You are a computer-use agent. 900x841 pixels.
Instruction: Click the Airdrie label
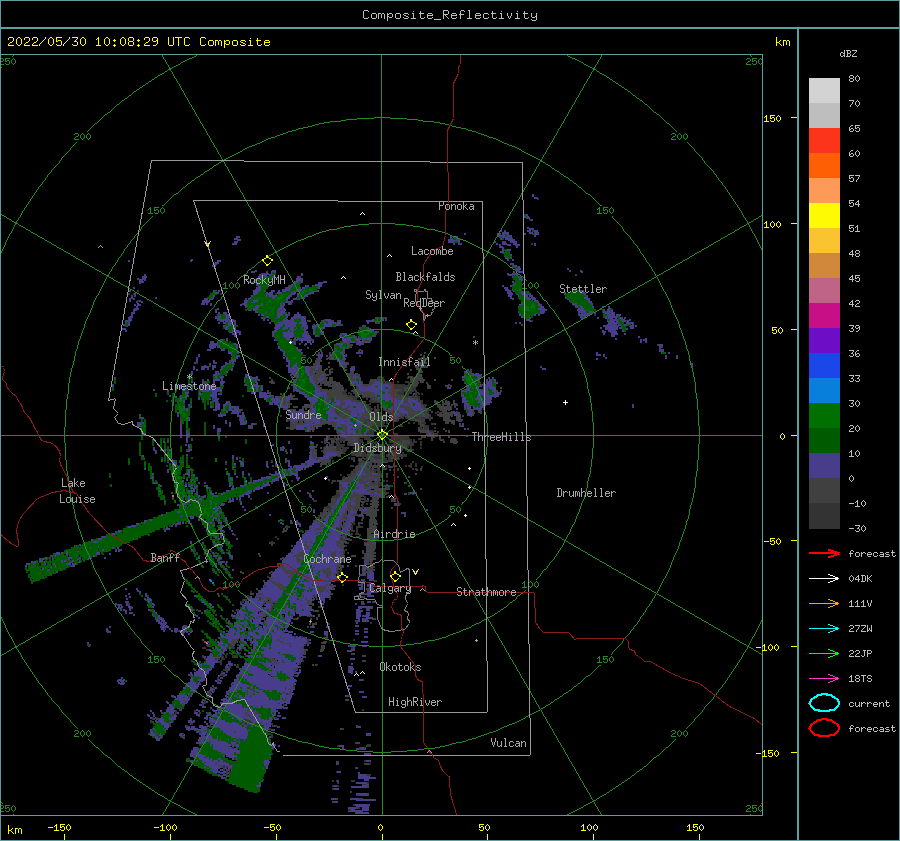pos(394,534)
